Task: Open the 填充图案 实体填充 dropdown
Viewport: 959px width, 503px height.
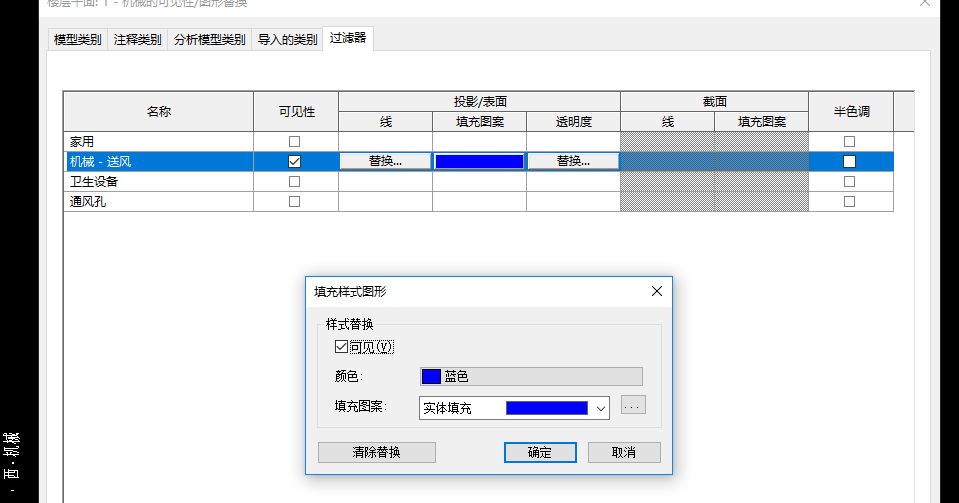Action: (x=514, y=408)
